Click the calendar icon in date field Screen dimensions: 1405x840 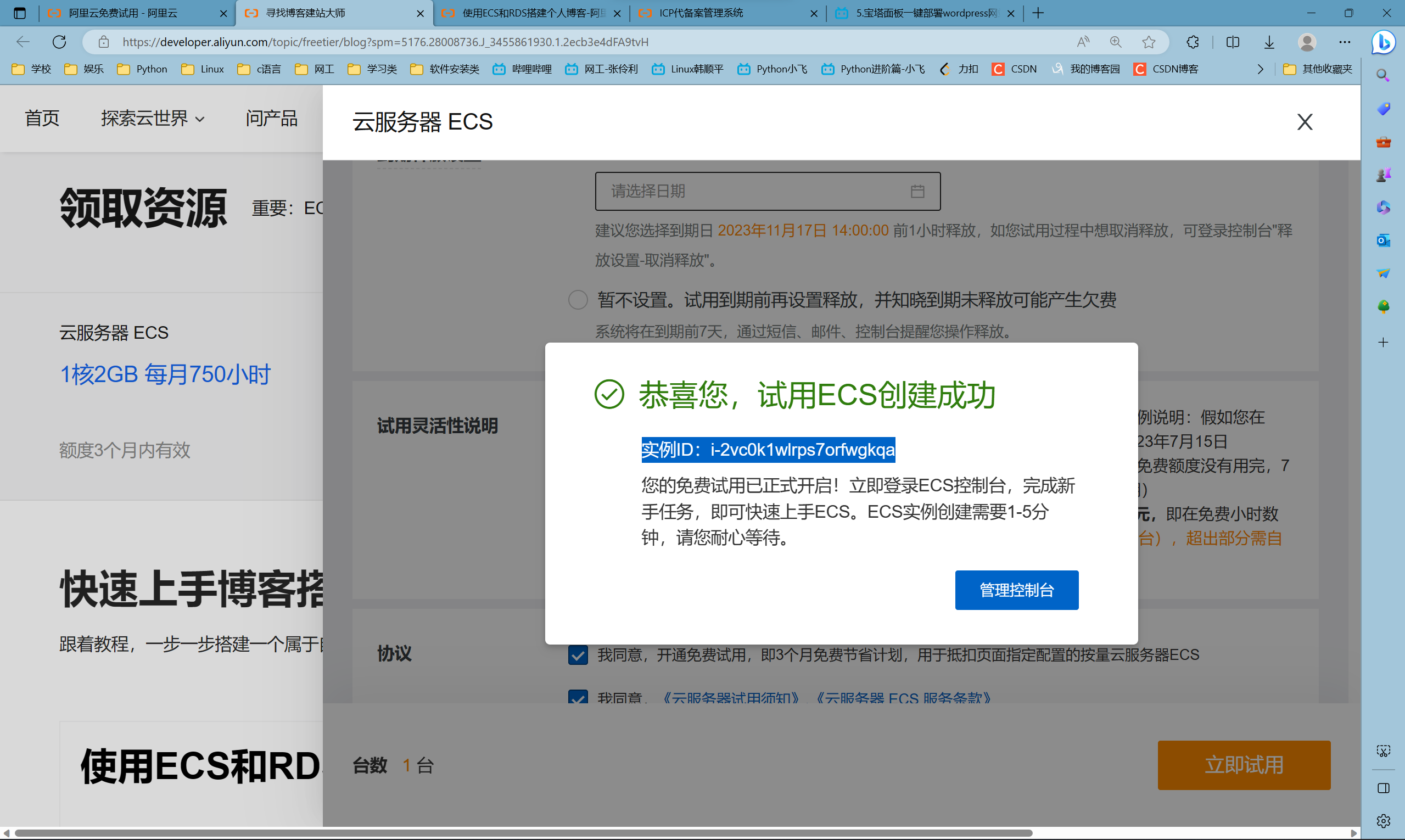click(917, 191)
